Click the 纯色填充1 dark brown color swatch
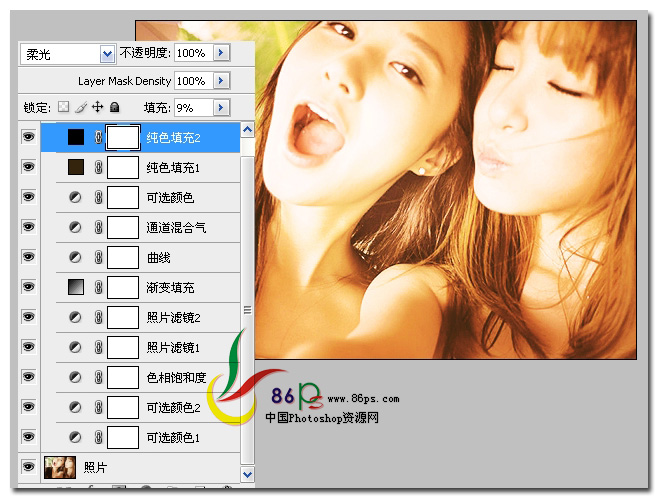The width and height of the screenshot is (660, 500). point(76,168)
